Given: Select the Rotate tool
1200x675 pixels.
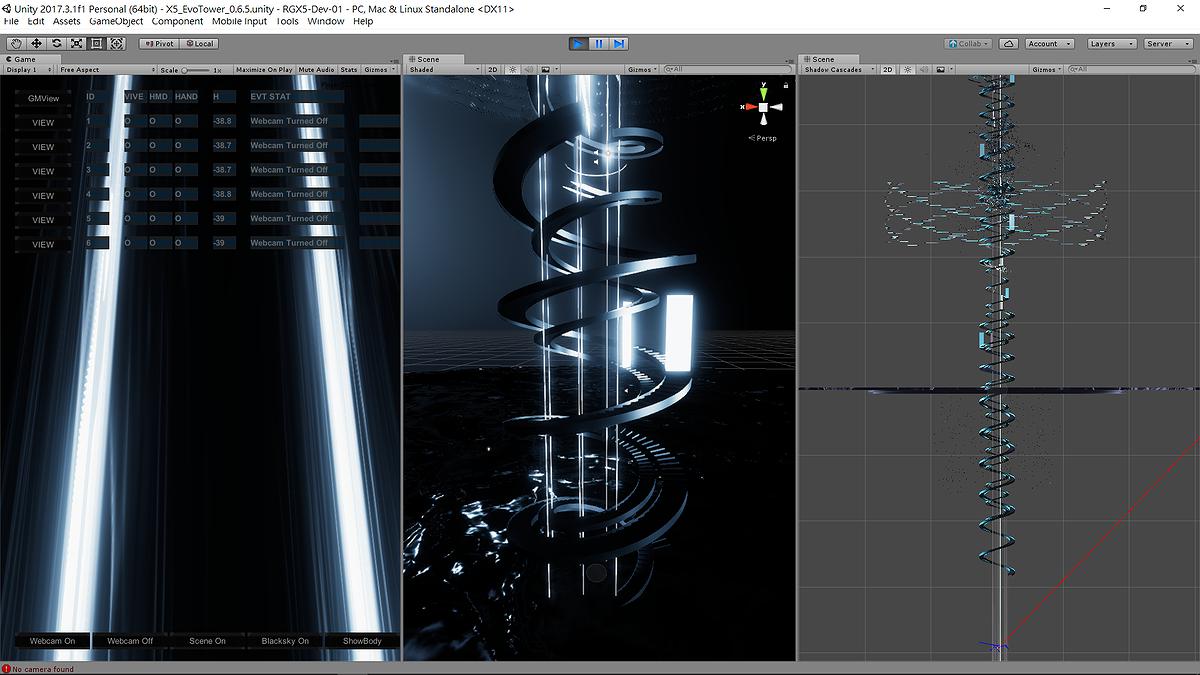Looking at the screenshot, I should (x=56, y=44).
